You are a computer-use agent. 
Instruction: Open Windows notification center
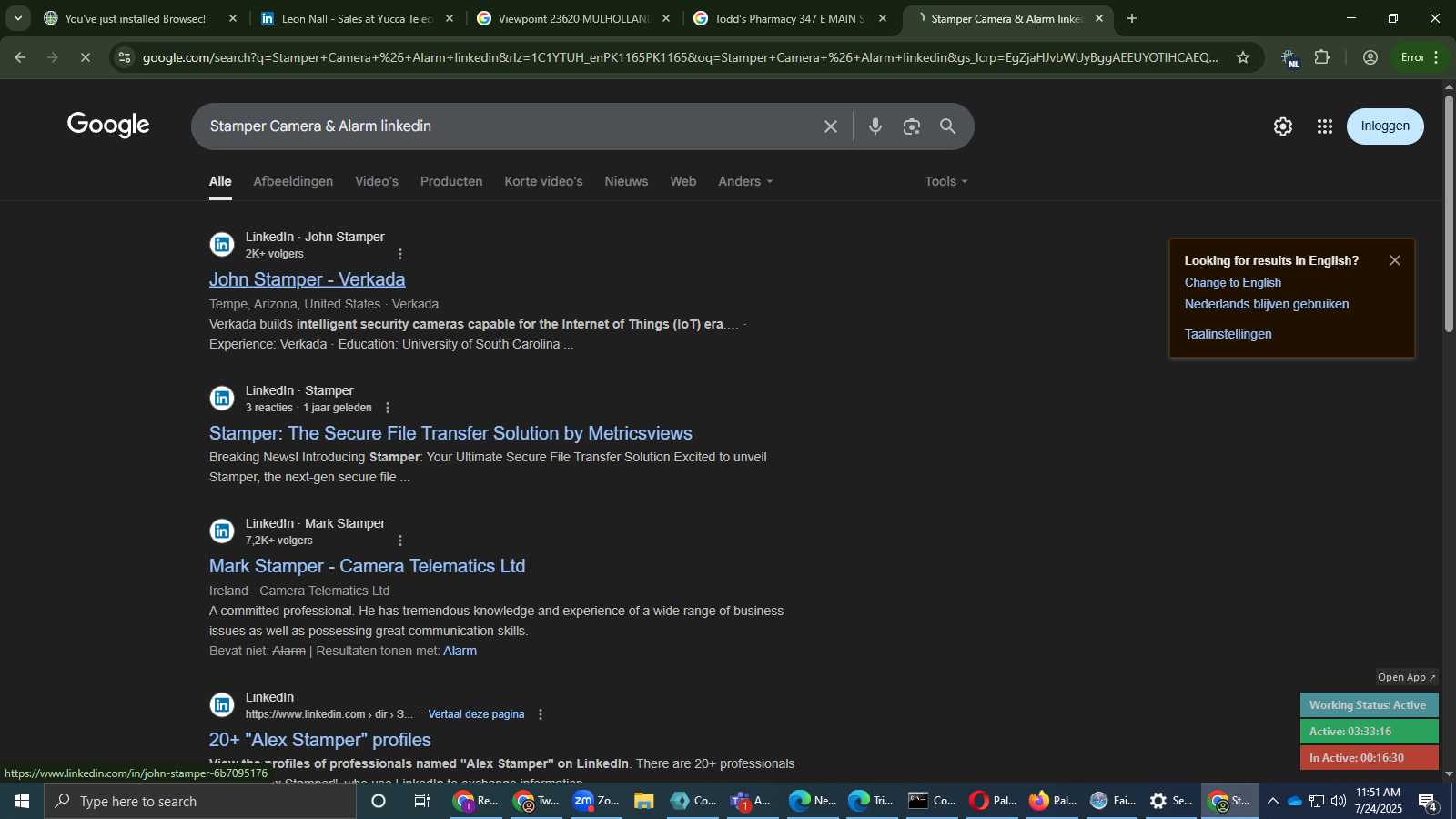pos(1428,801)
